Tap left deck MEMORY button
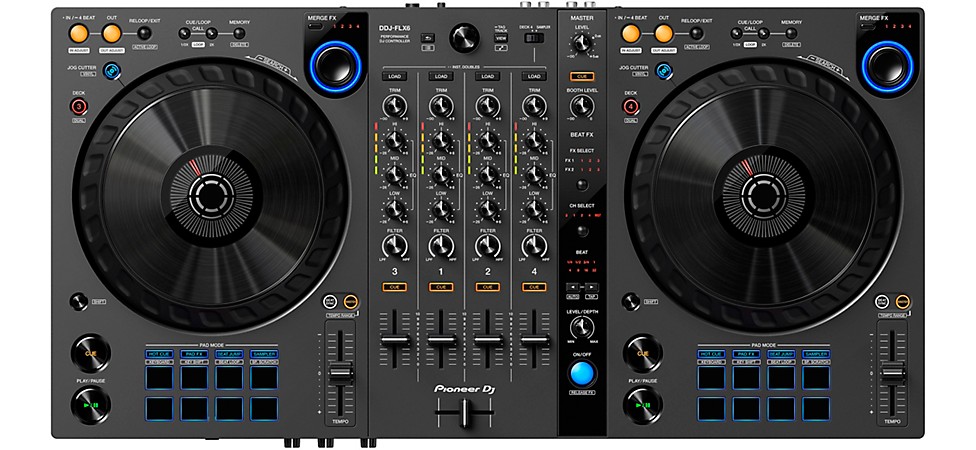 point(239,34)
